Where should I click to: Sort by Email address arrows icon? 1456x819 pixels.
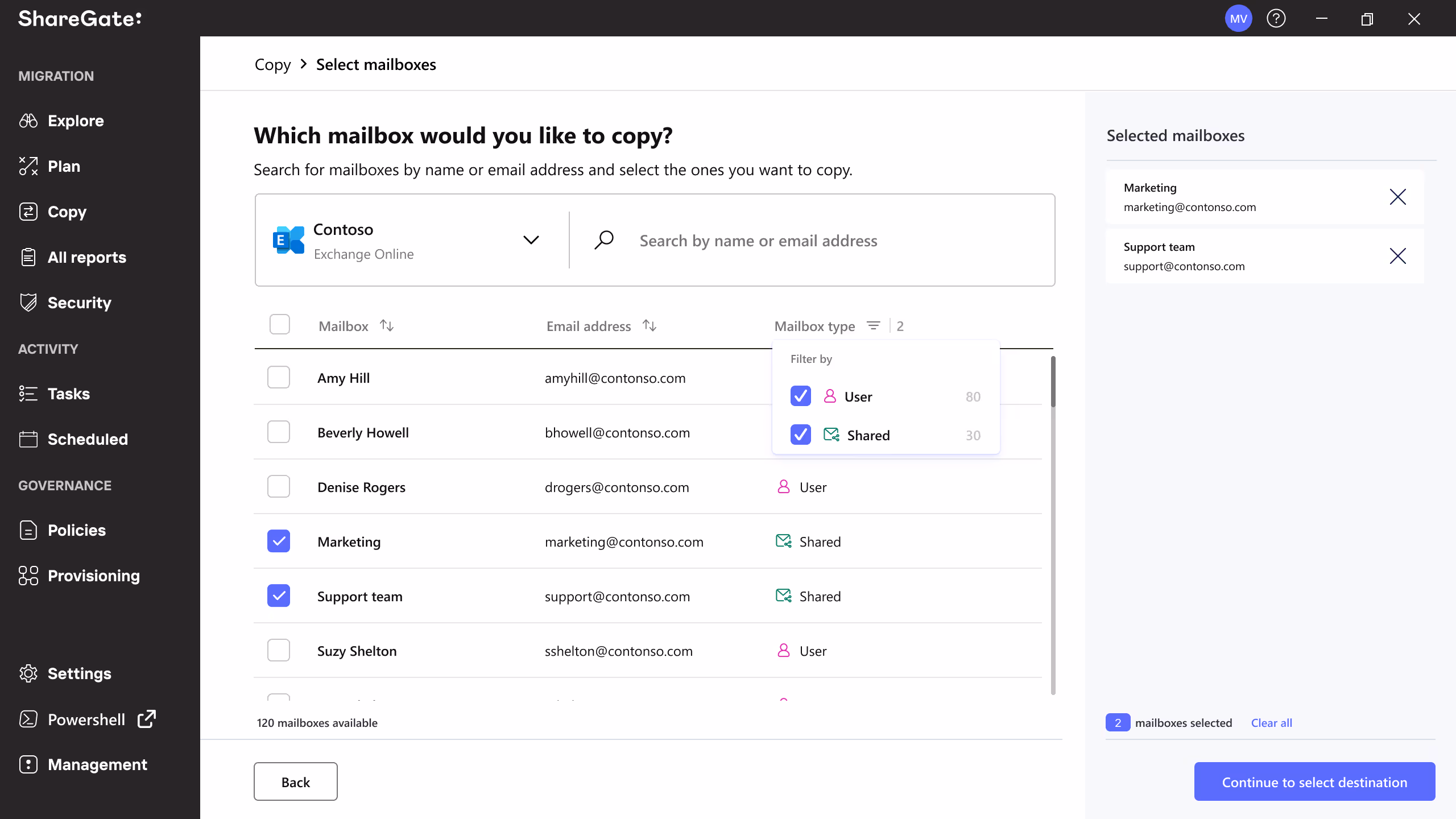(649, 326)
